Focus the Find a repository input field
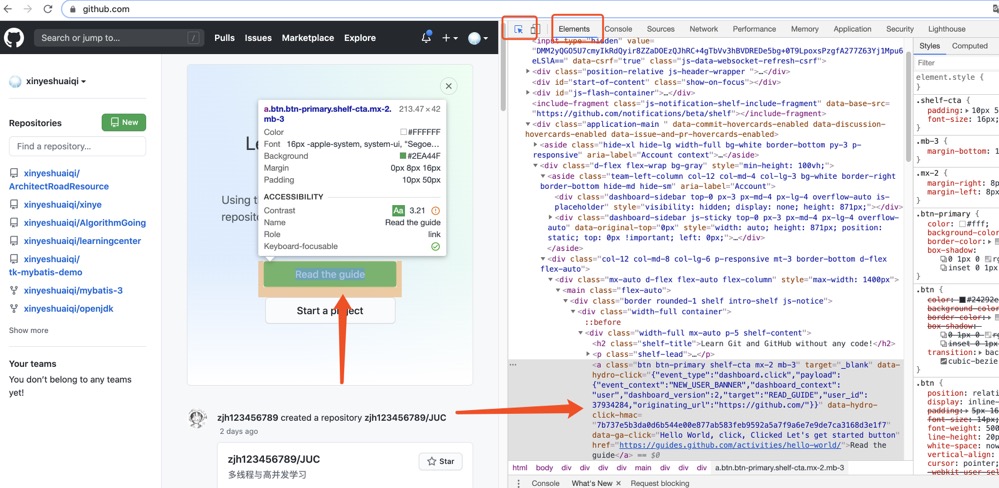This screenshot has height=488, width=999. click(77, 146)
